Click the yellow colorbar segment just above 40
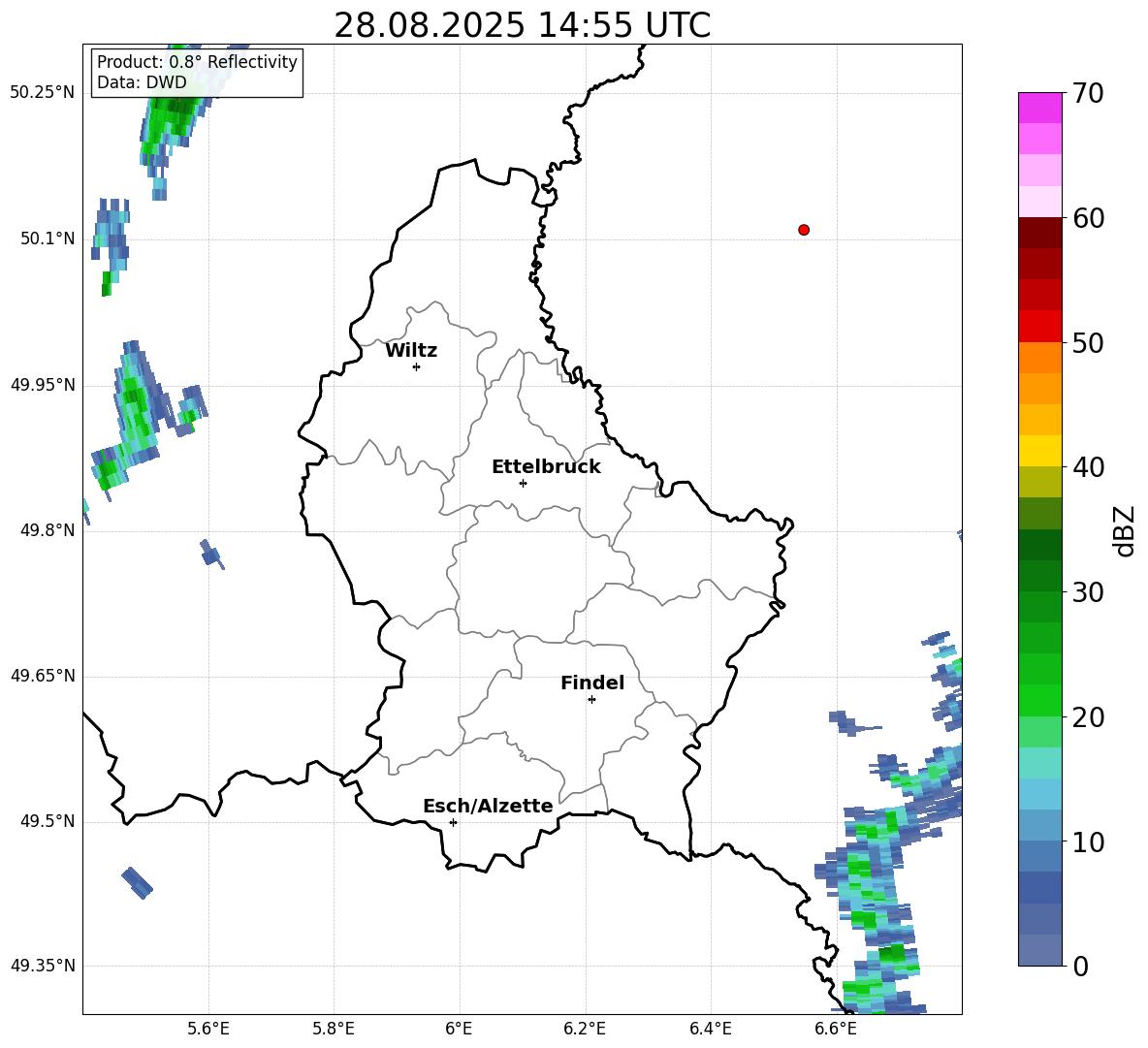Image resolution: width=1148 pixels, height=1048 pixels. 1039,451
